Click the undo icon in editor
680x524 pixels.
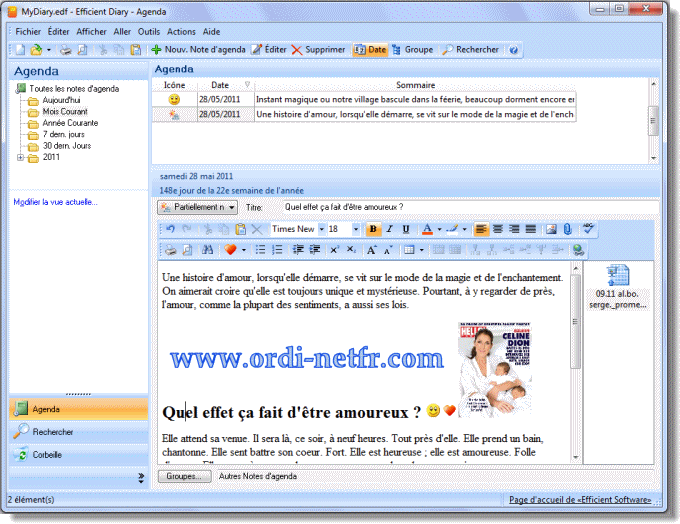170,229
